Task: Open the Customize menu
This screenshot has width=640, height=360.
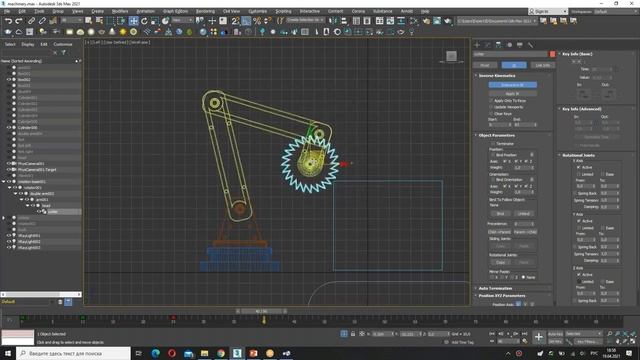Action: 258,11
